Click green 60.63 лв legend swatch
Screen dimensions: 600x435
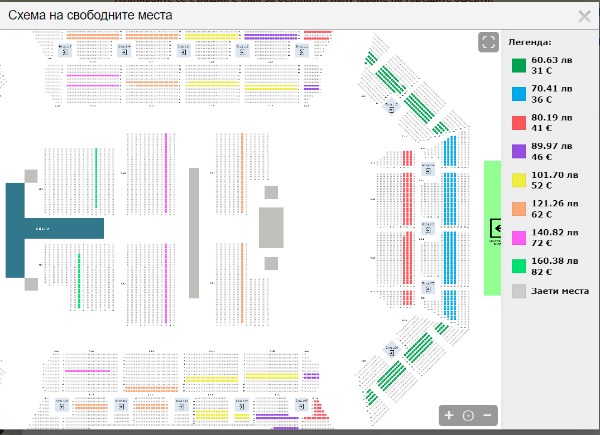pos(519,66)
